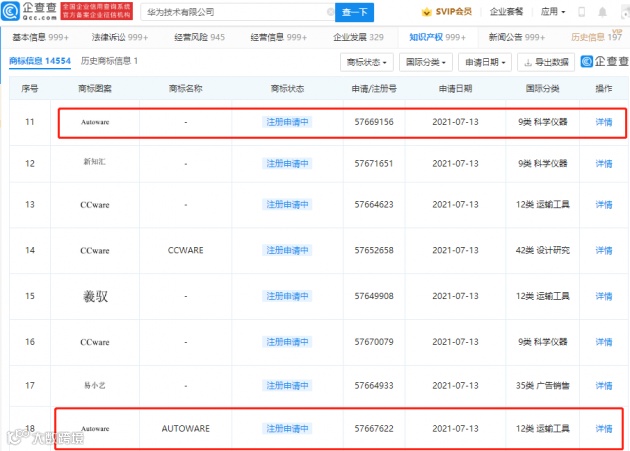Click the red 全国企业信用查询系统 badge

tap(96, 11)
